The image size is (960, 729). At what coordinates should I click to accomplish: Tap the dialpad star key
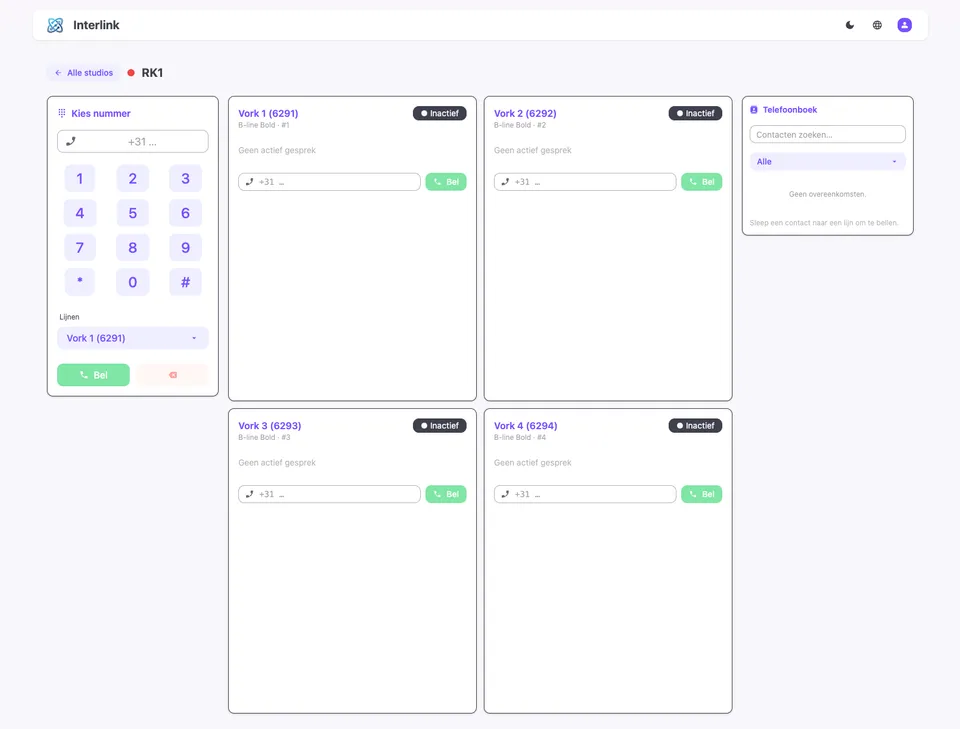point(80,282)
